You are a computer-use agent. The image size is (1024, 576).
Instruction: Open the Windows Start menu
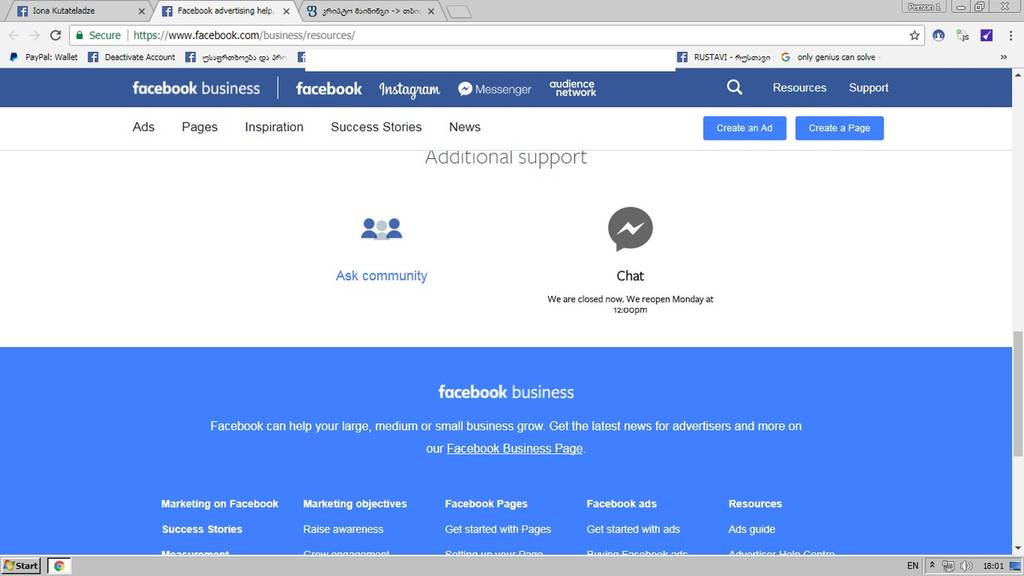[x=22, y=566]
